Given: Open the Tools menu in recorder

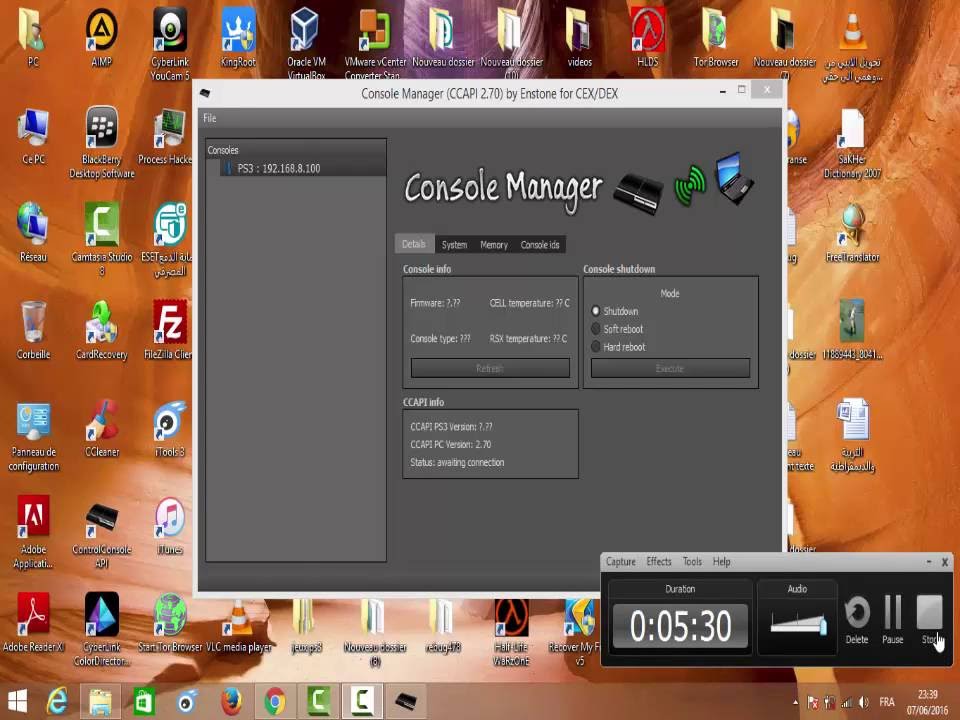Looking at the screenshot, I should point(692,561).
